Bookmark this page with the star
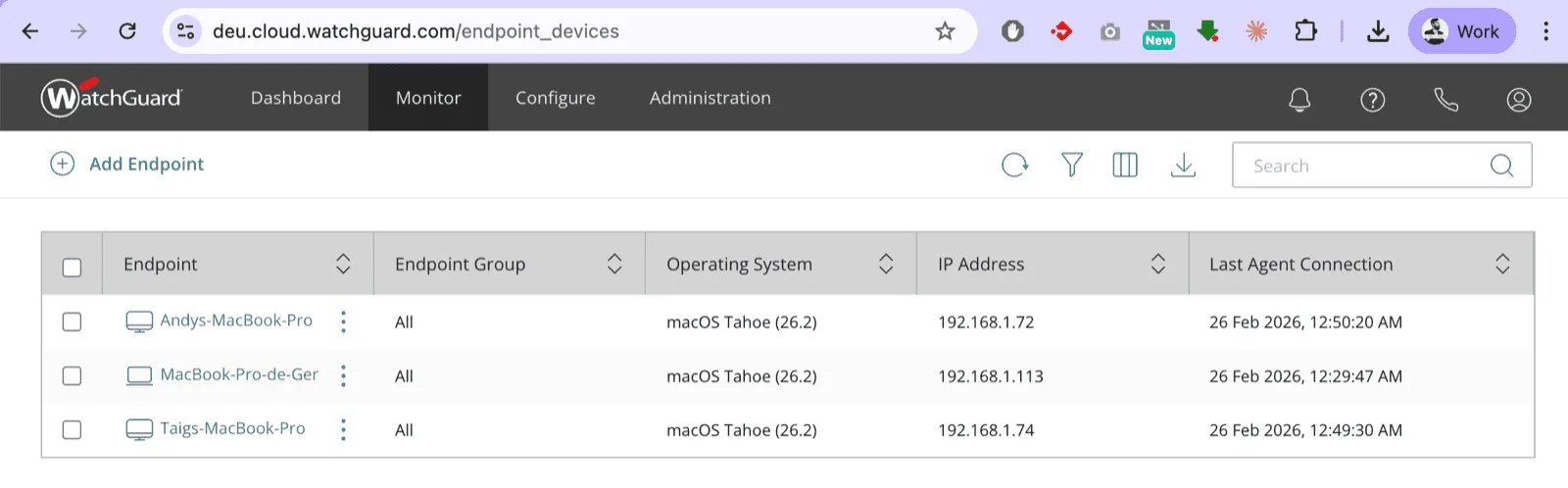This screenshot has height=488, width=1568. (945, 31)
